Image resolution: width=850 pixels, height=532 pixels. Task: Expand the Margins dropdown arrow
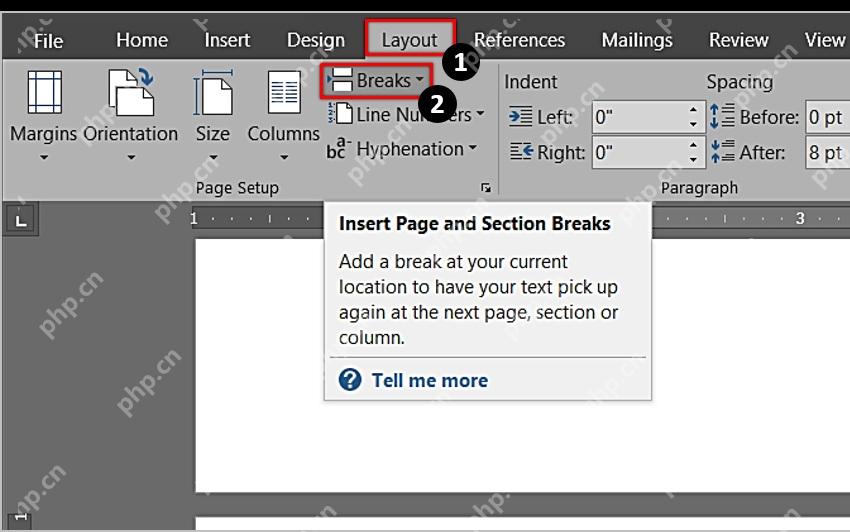pos(44,158)
